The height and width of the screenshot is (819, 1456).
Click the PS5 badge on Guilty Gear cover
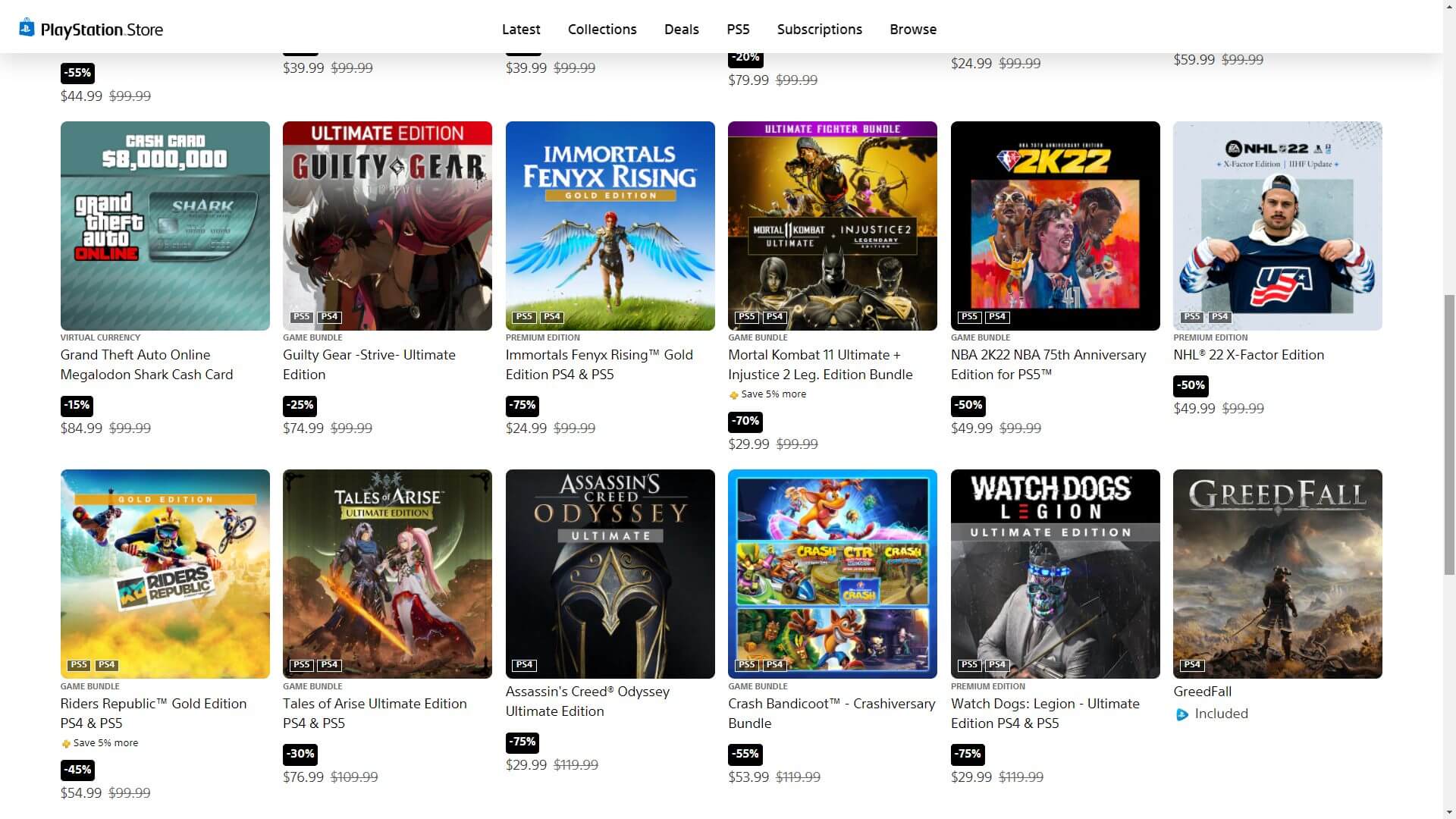pyautogui.click(x=301, y=317)
